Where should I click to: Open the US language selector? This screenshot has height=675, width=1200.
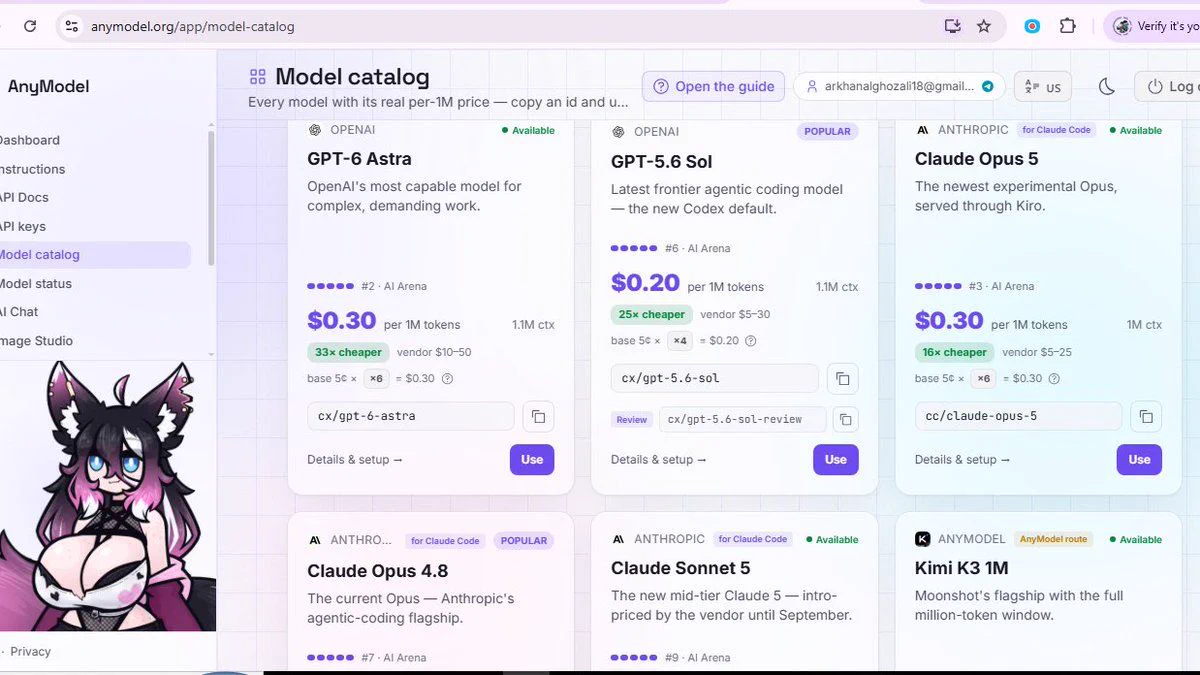coord(1042,86)
